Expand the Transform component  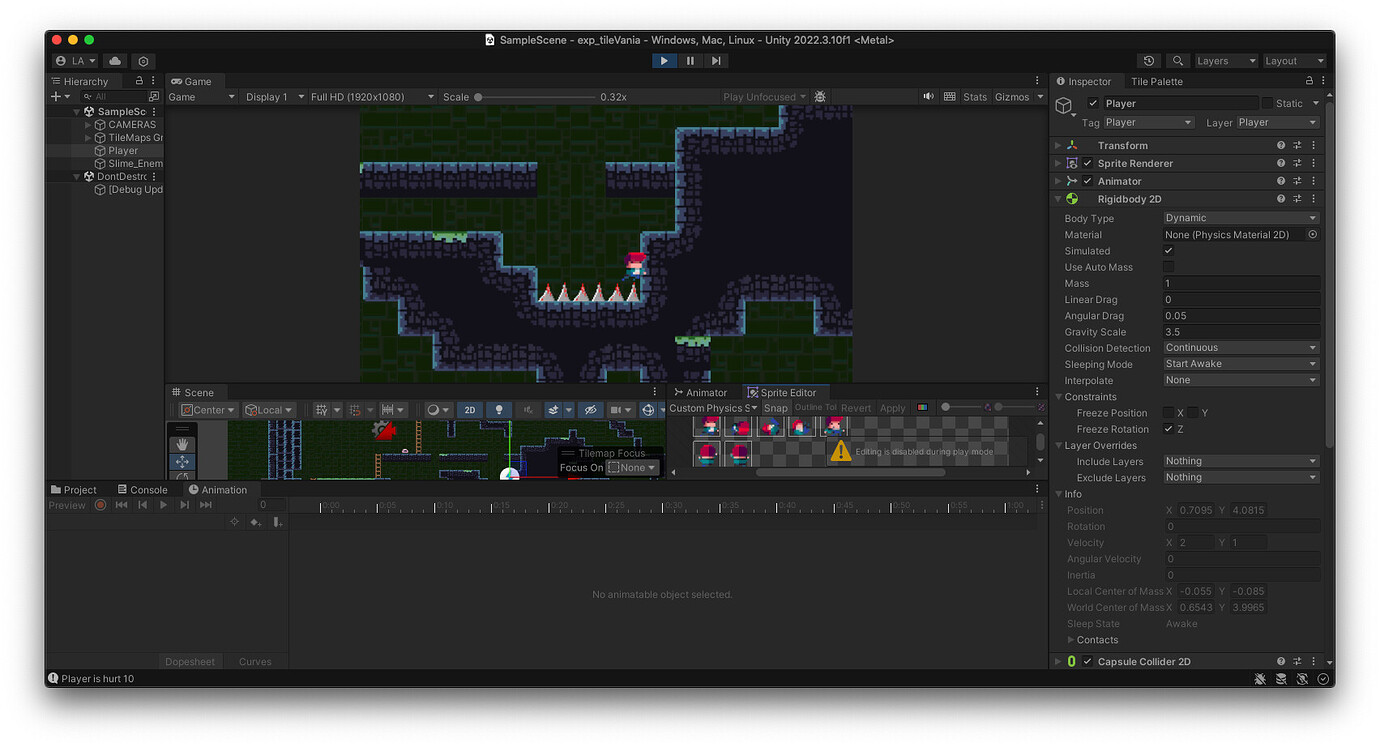(x=1058, y=145)
